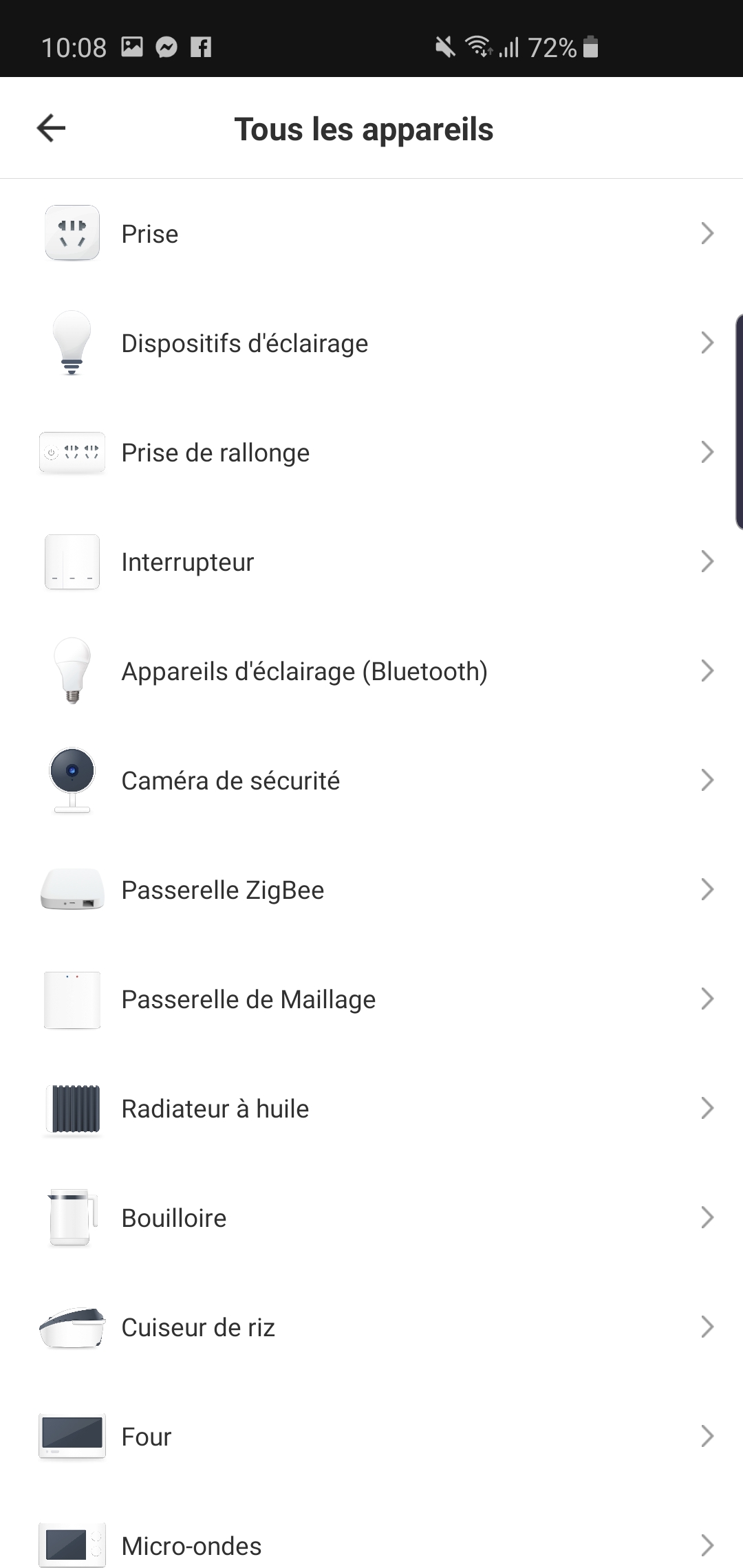The width and height of the screenshot is (743, 1568).
Task: Tap the oil radiator icon
Action: 72,1108
